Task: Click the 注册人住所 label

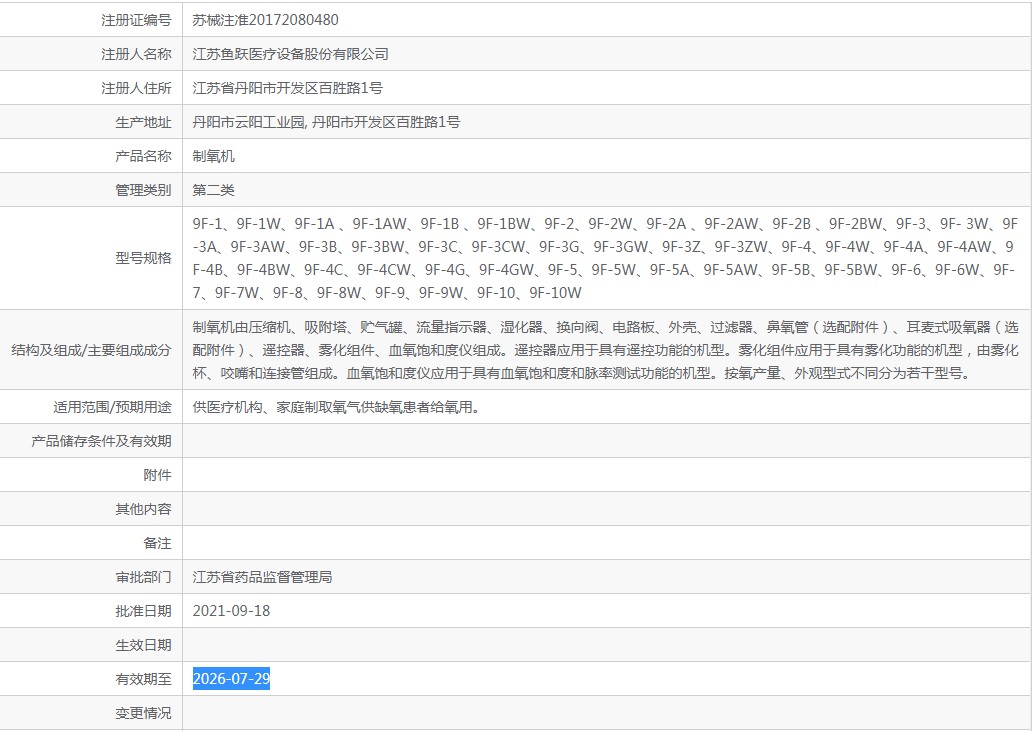Action: coord(136,88)
